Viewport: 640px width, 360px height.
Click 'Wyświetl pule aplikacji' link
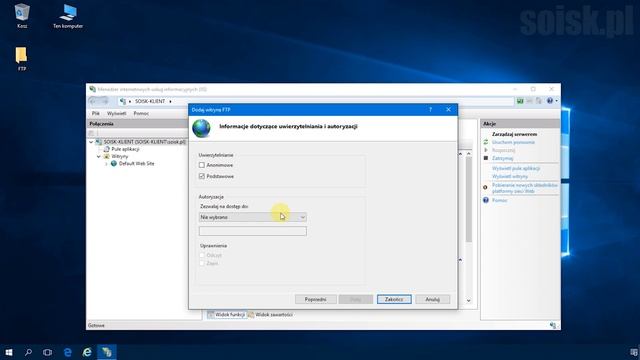coord(516,168)
